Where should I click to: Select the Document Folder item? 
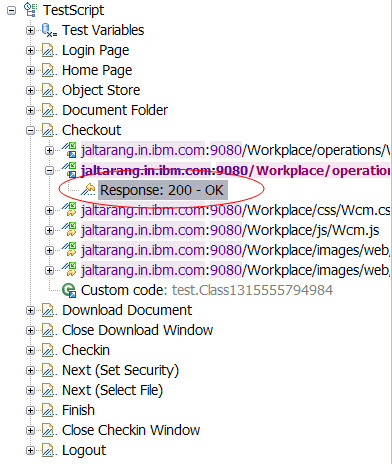[x=115, y=110]
